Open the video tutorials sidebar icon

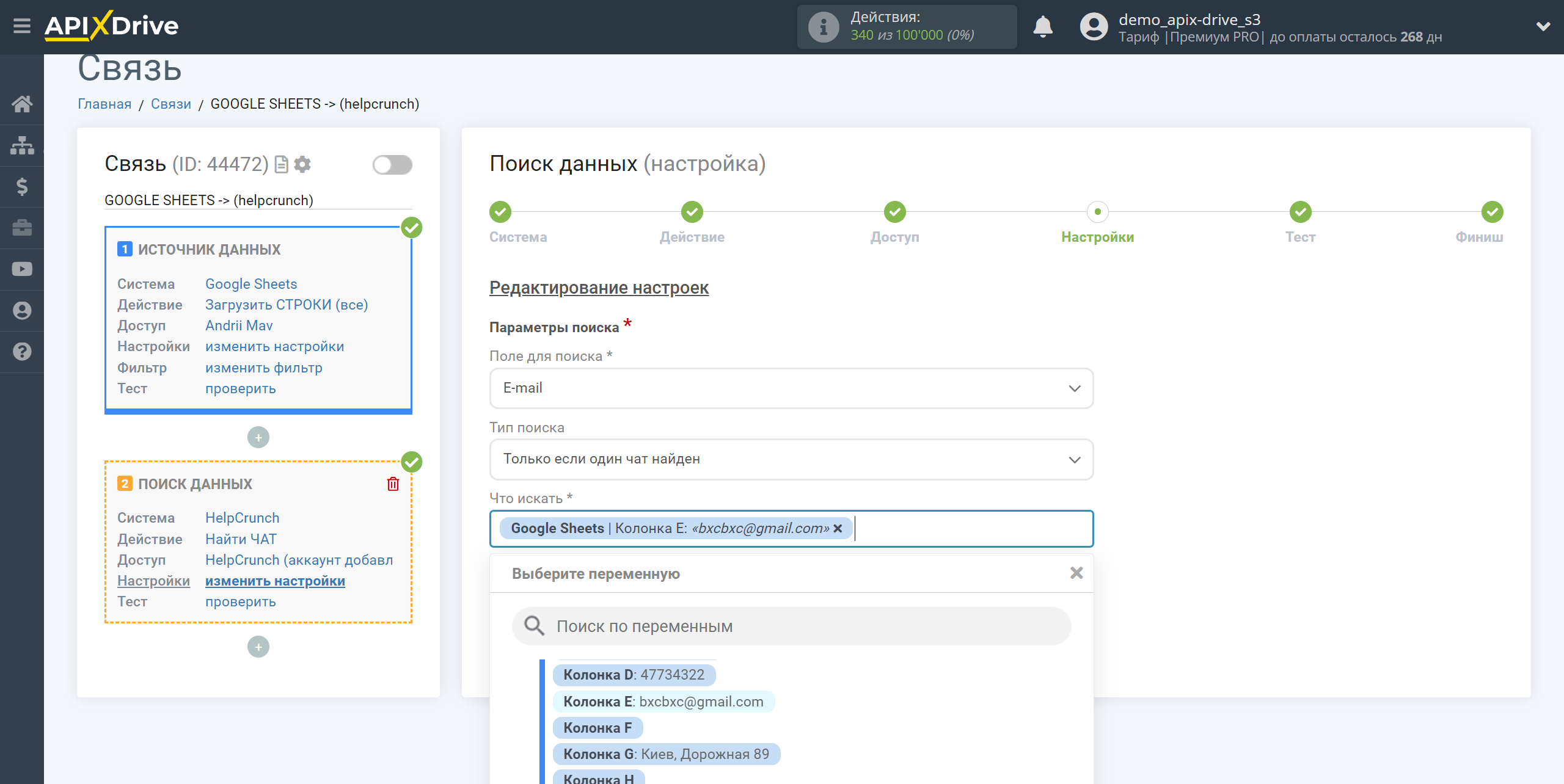tap(22, 269)
